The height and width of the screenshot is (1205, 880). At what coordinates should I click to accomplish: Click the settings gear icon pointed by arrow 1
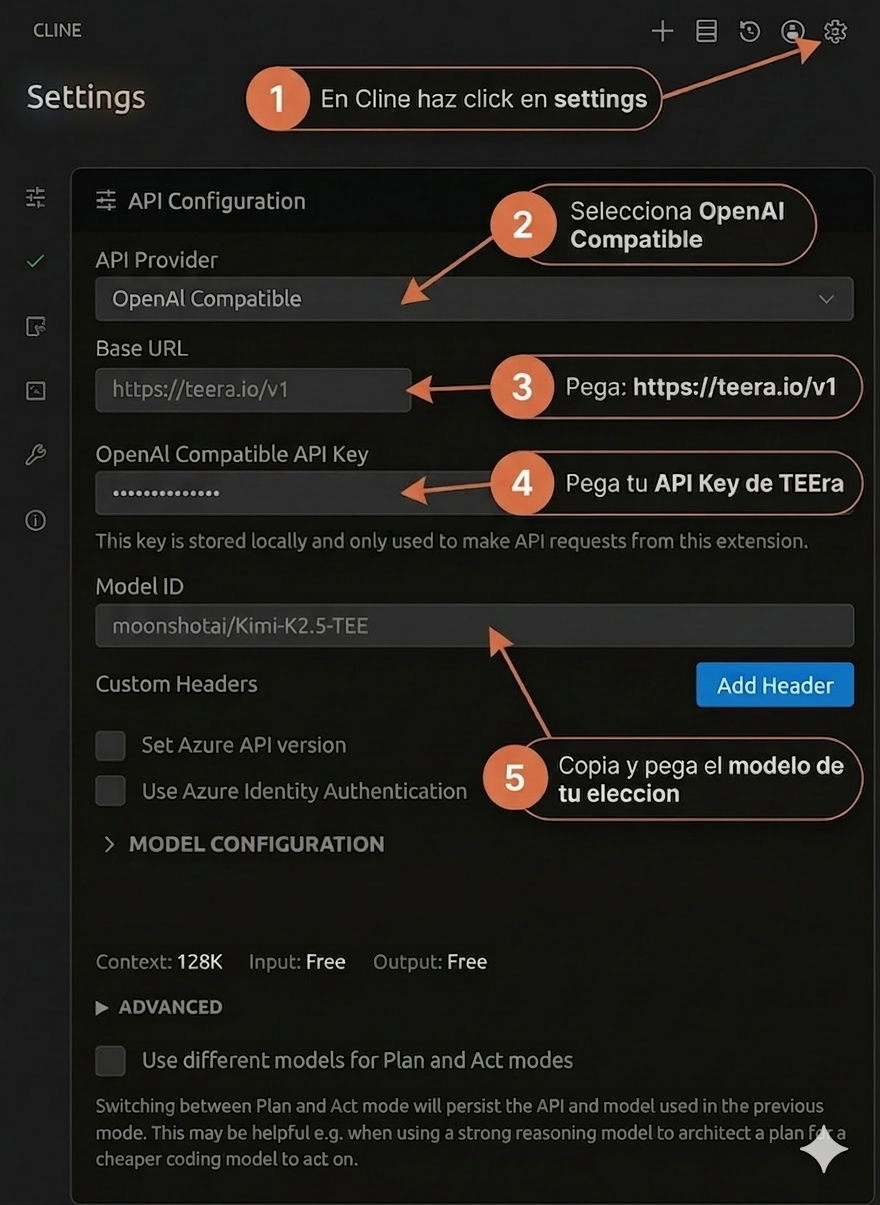point(835,31)
